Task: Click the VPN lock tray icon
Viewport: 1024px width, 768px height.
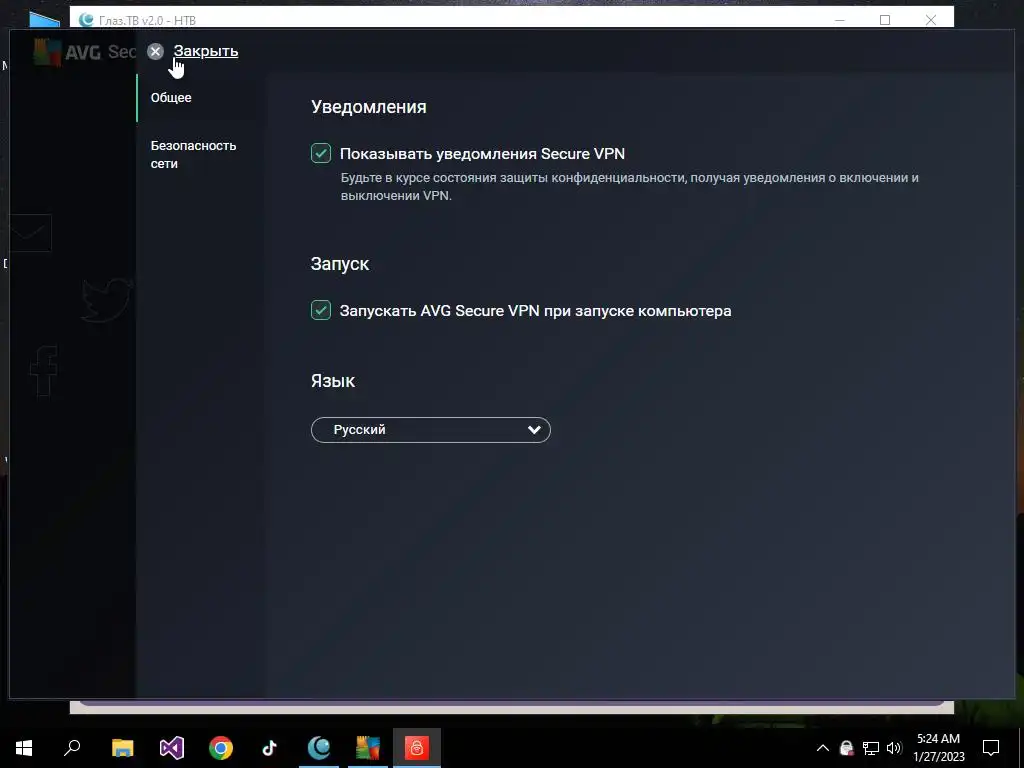Action: point(846,748)
